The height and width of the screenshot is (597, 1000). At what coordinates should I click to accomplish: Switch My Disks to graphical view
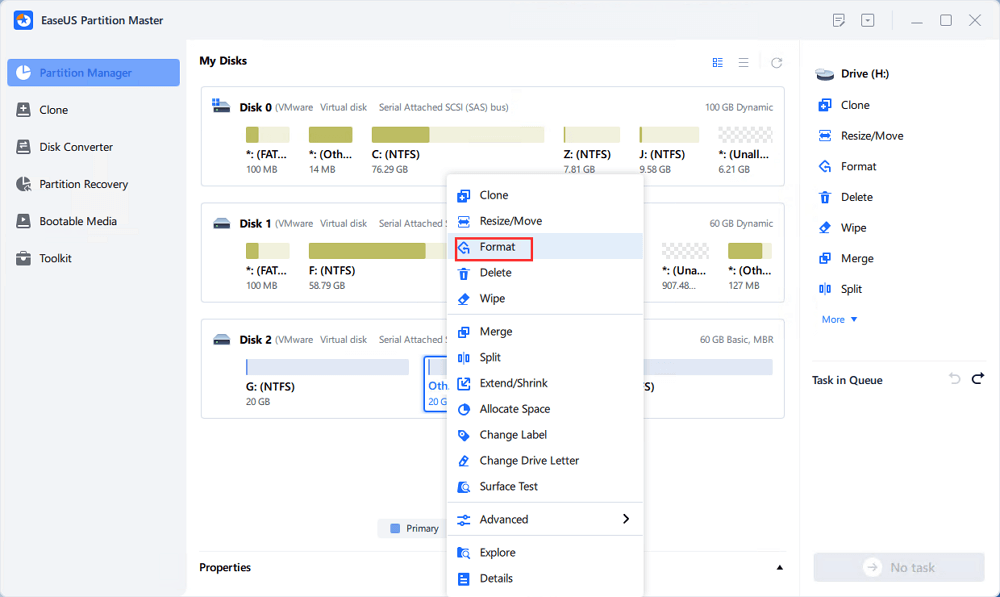point(717,62)
